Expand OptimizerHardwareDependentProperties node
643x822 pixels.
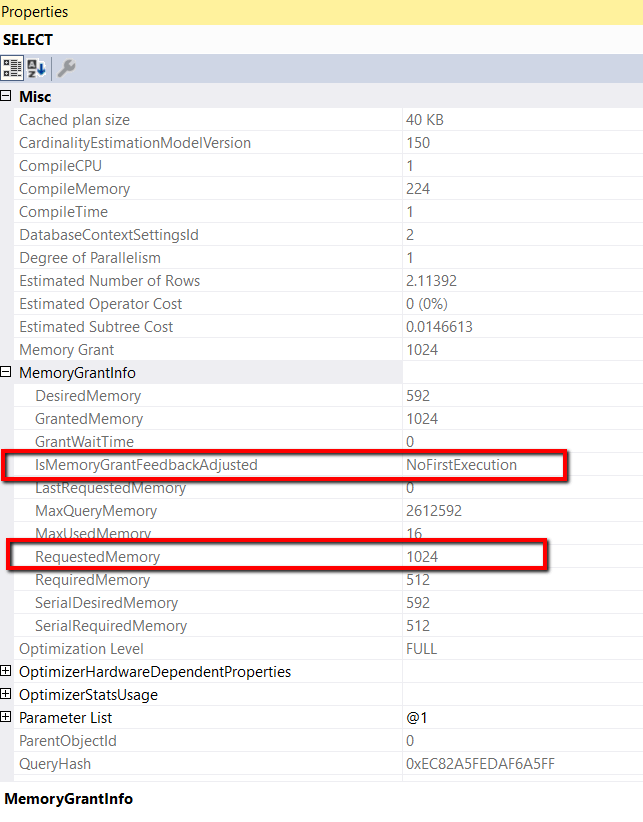tap(6, 671)
